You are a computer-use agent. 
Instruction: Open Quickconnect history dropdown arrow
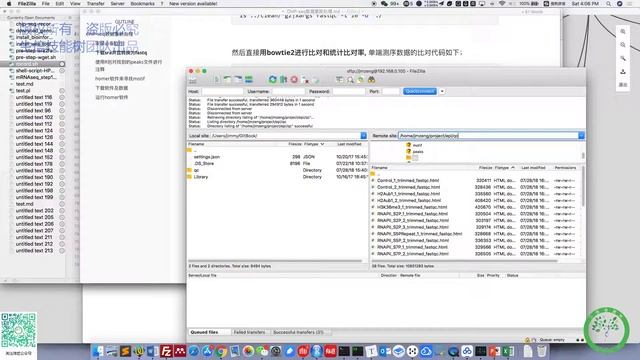pyautogui.click(x=442, y=91)
